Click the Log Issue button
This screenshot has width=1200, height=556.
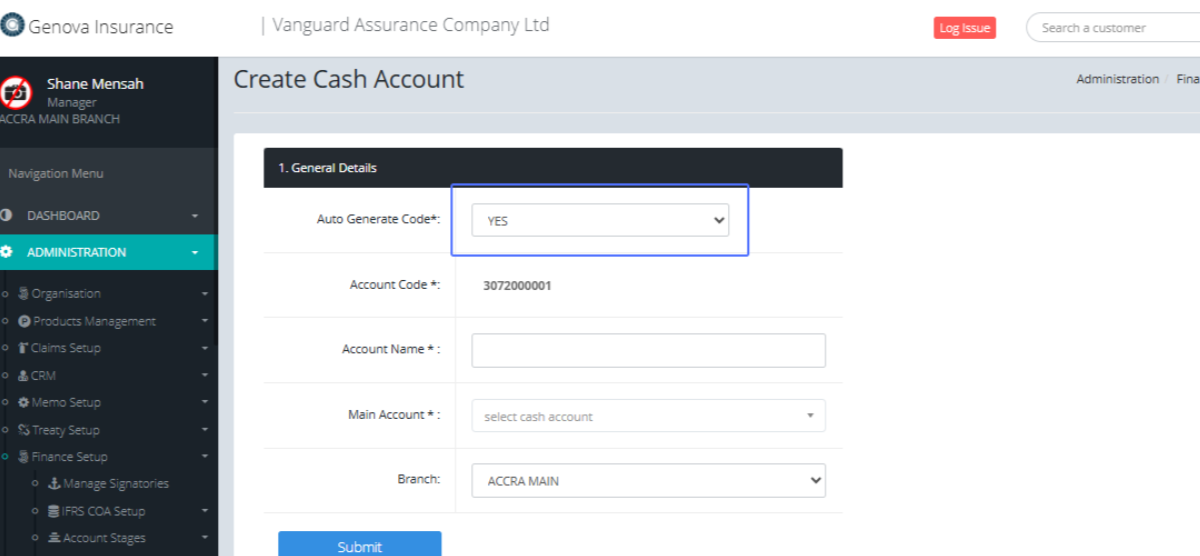click(x=964, y=28)
